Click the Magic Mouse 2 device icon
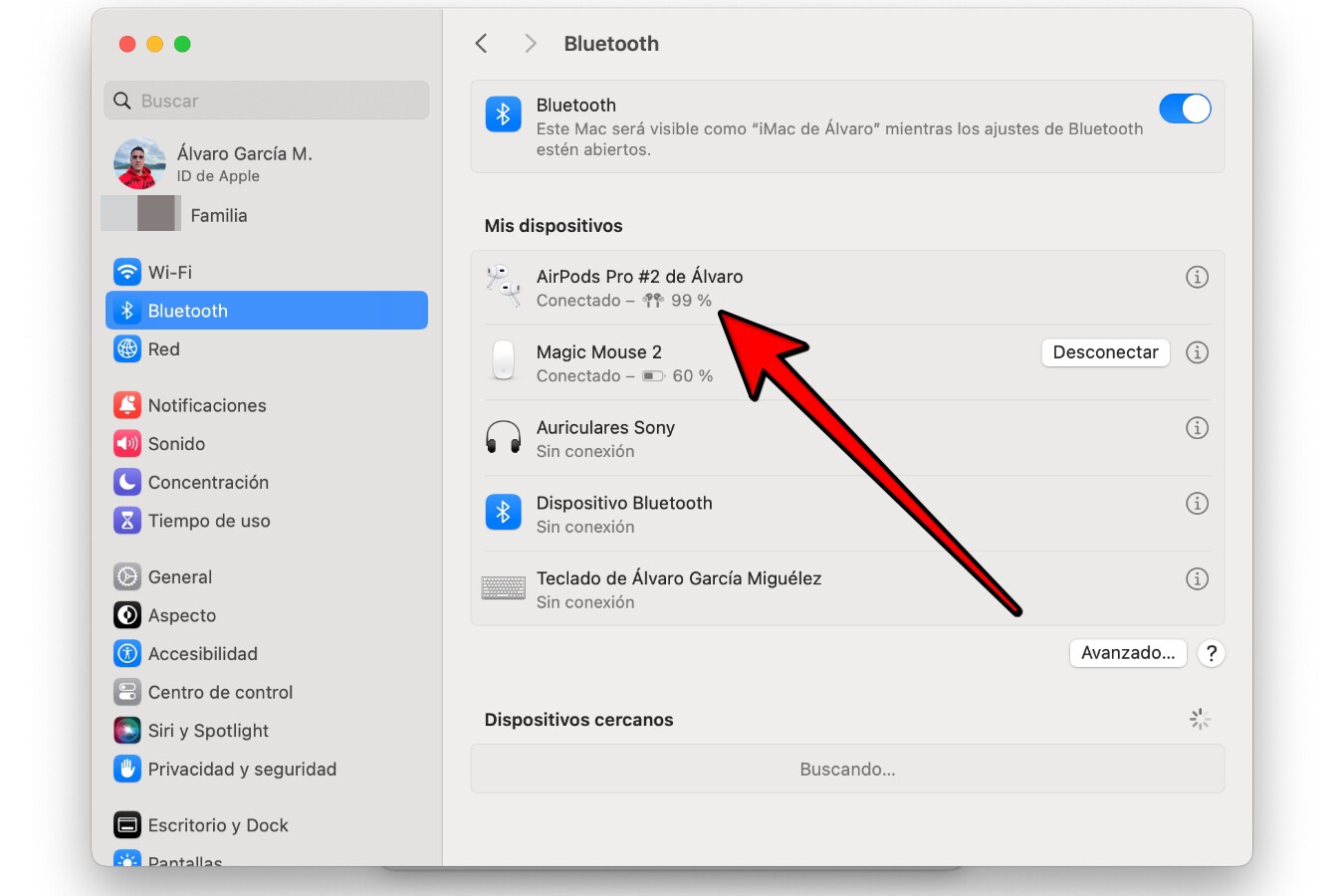The image size is (1344, 896). pyautogui.click(x=504, y=361)
